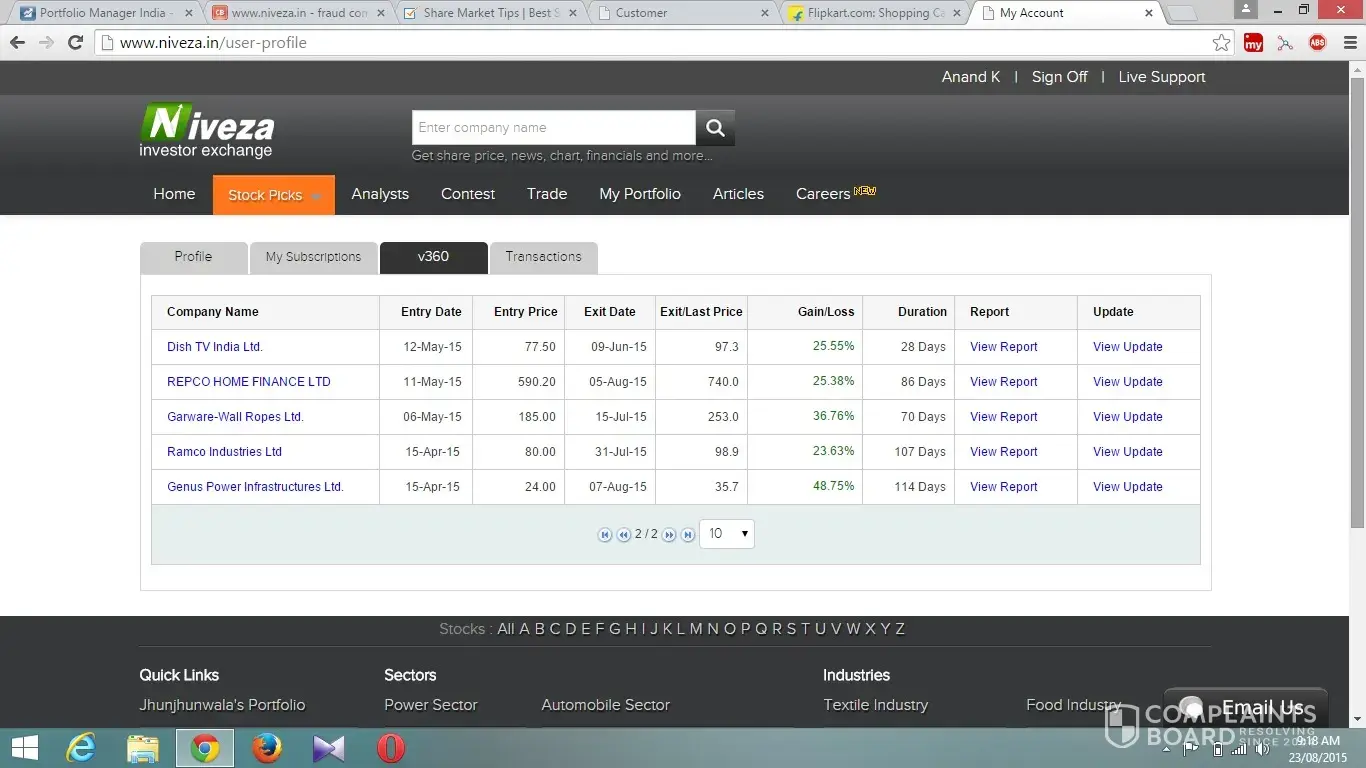Open rows-per-page dropdown showing 10
This screenshot has height=768, width=1366.
click(727, 534)
